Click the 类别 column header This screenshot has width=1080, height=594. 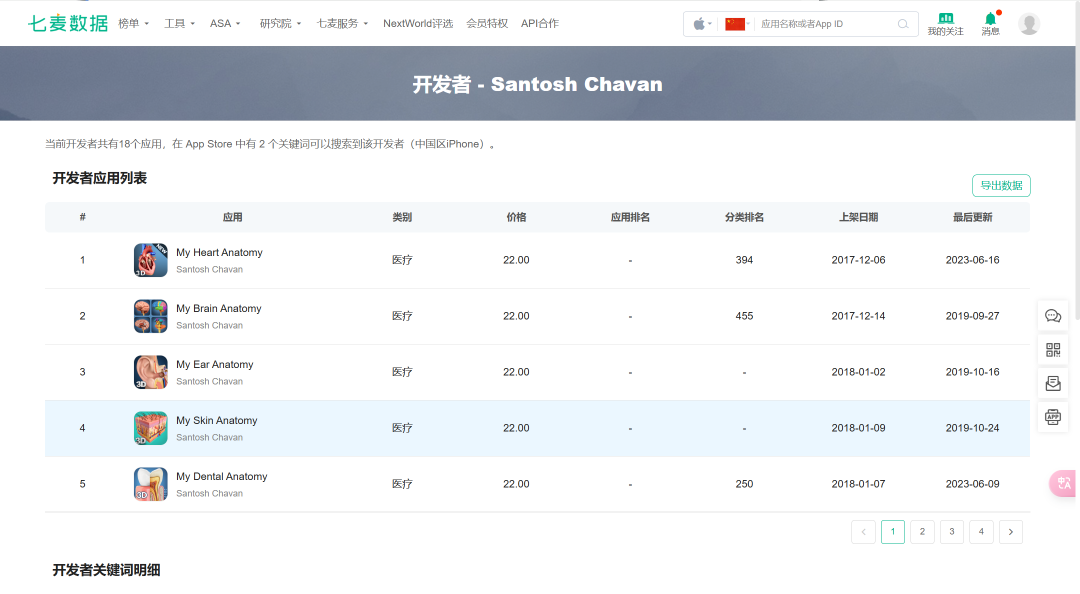point(402,217)
